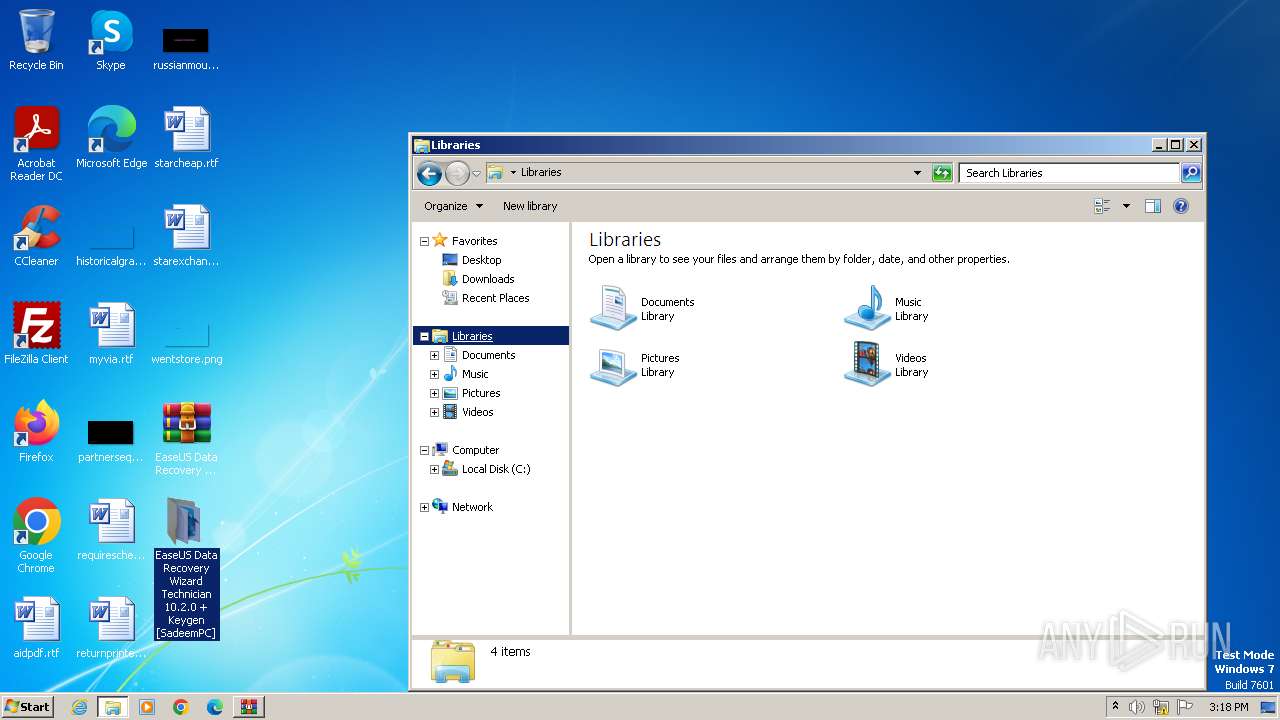This screenshot has width=1280, height=720.
Task: Open the Music library icon
Action: tap(867, 308)
